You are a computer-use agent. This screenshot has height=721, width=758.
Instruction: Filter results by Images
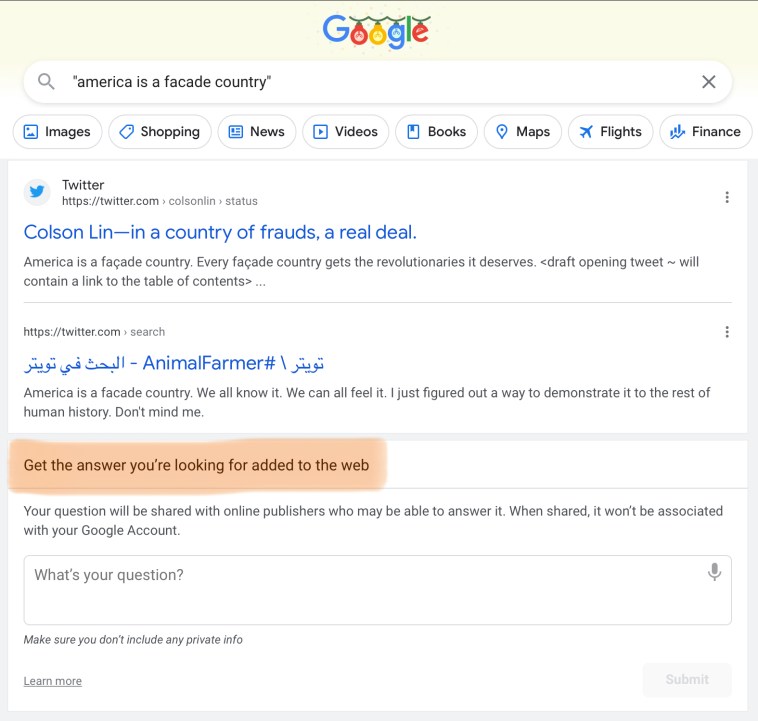click(57, 132)
